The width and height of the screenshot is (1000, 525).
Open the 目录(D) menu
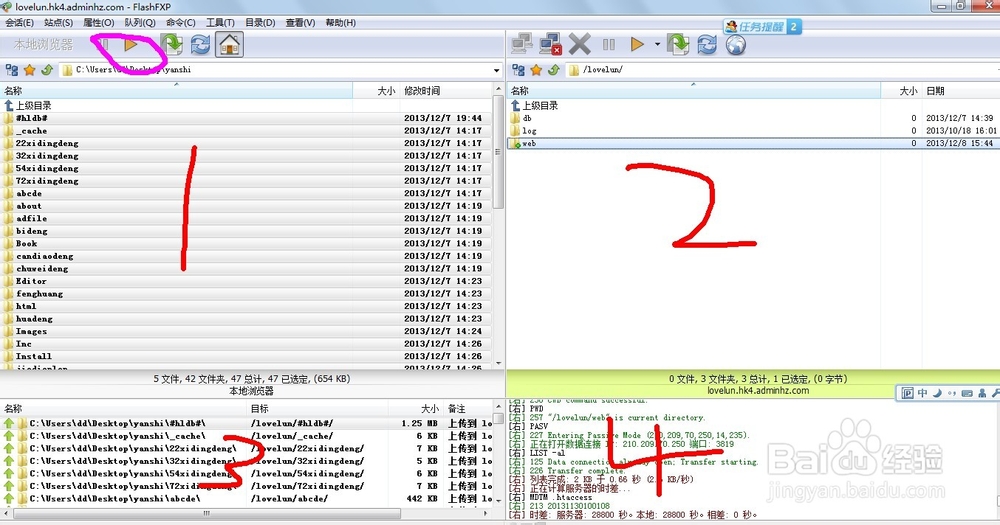click(x=260, y=22)
